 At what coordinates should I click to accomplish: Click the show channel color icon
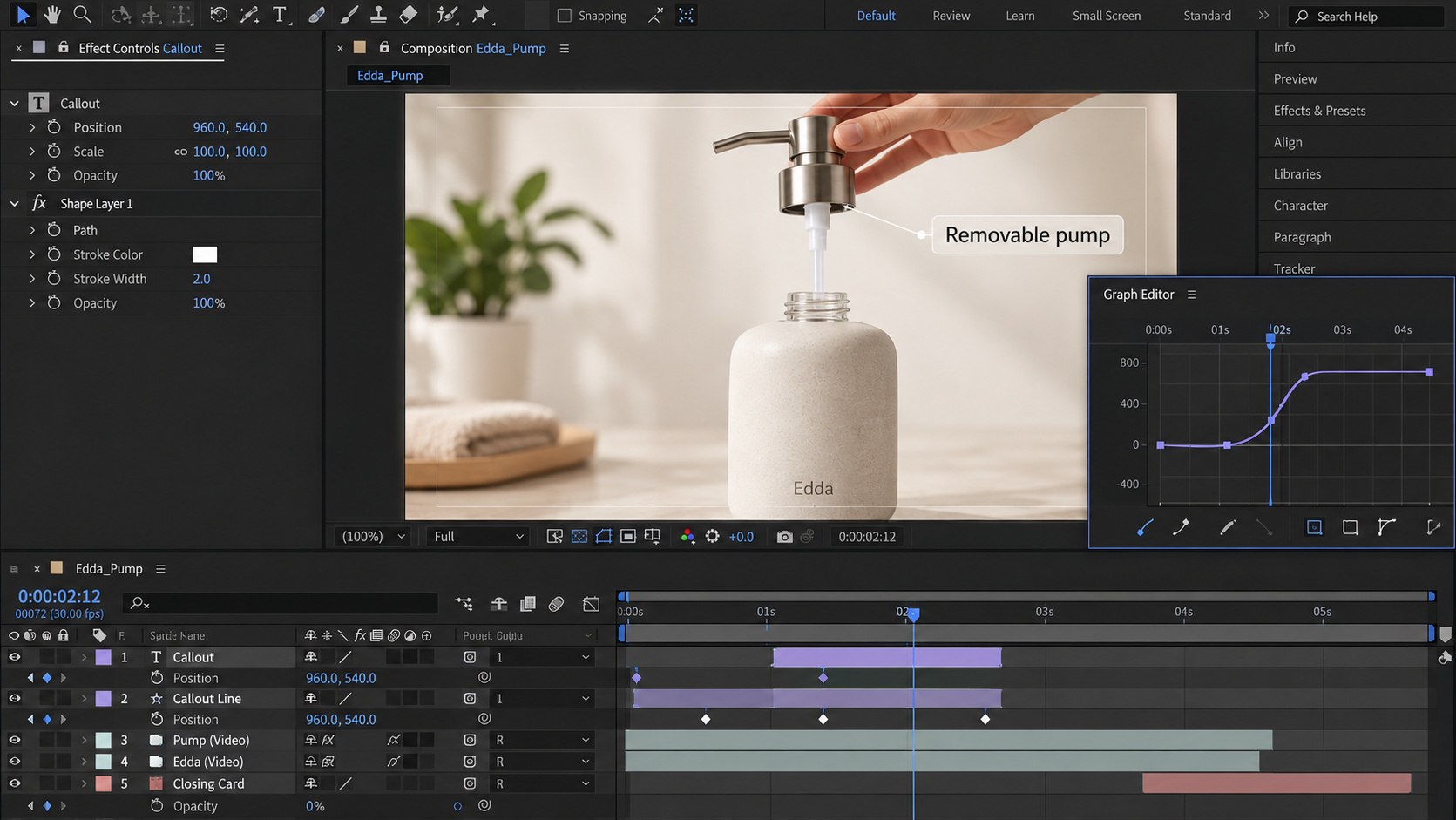point(687,537)
